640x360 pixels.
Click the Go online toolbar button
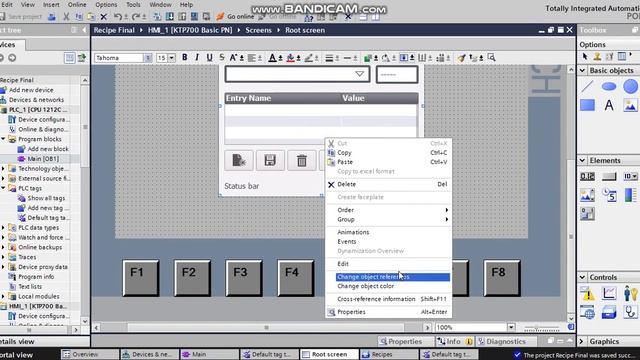tap(236, 16)
